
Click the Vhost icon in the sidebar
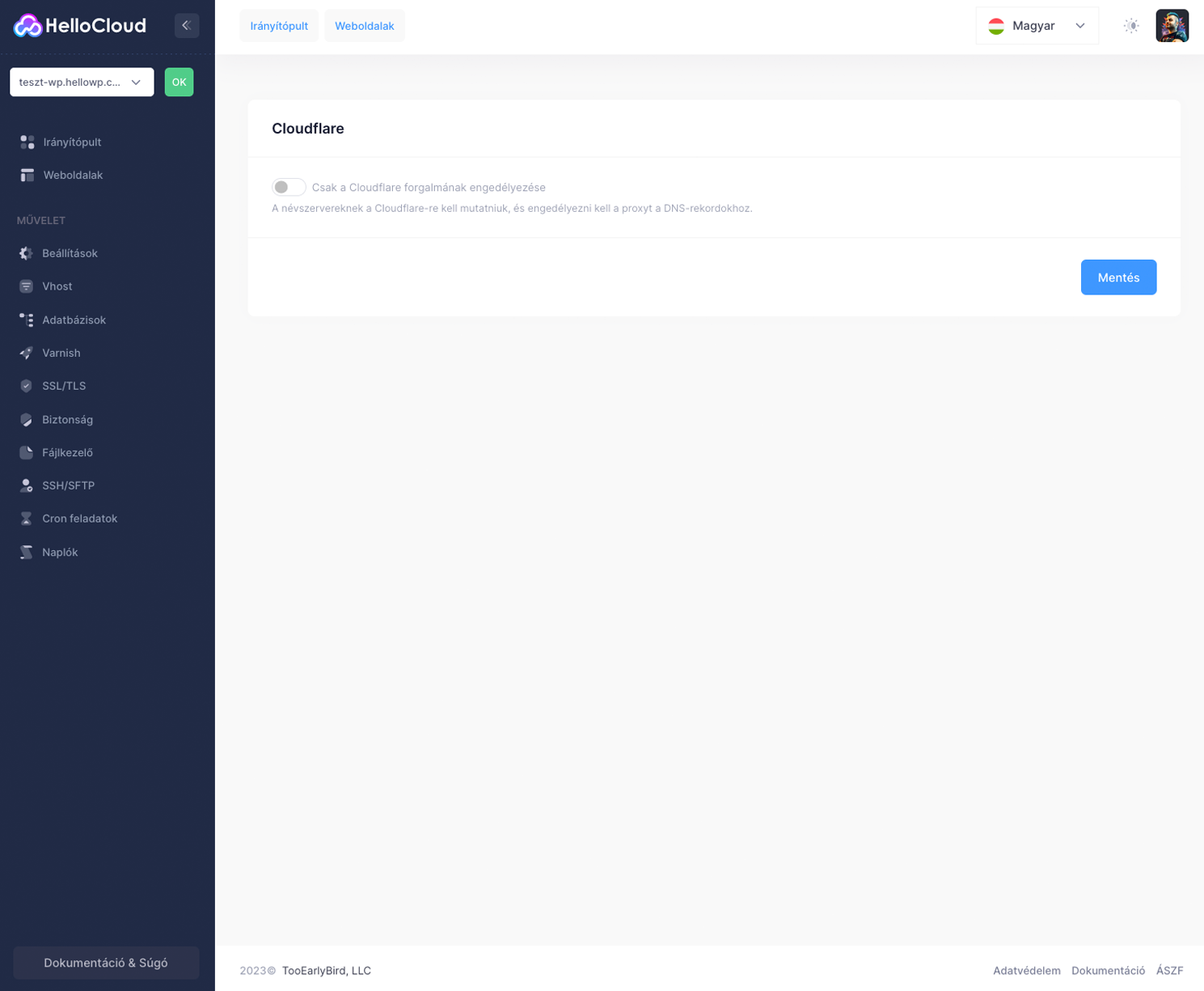tap(27, 286)
